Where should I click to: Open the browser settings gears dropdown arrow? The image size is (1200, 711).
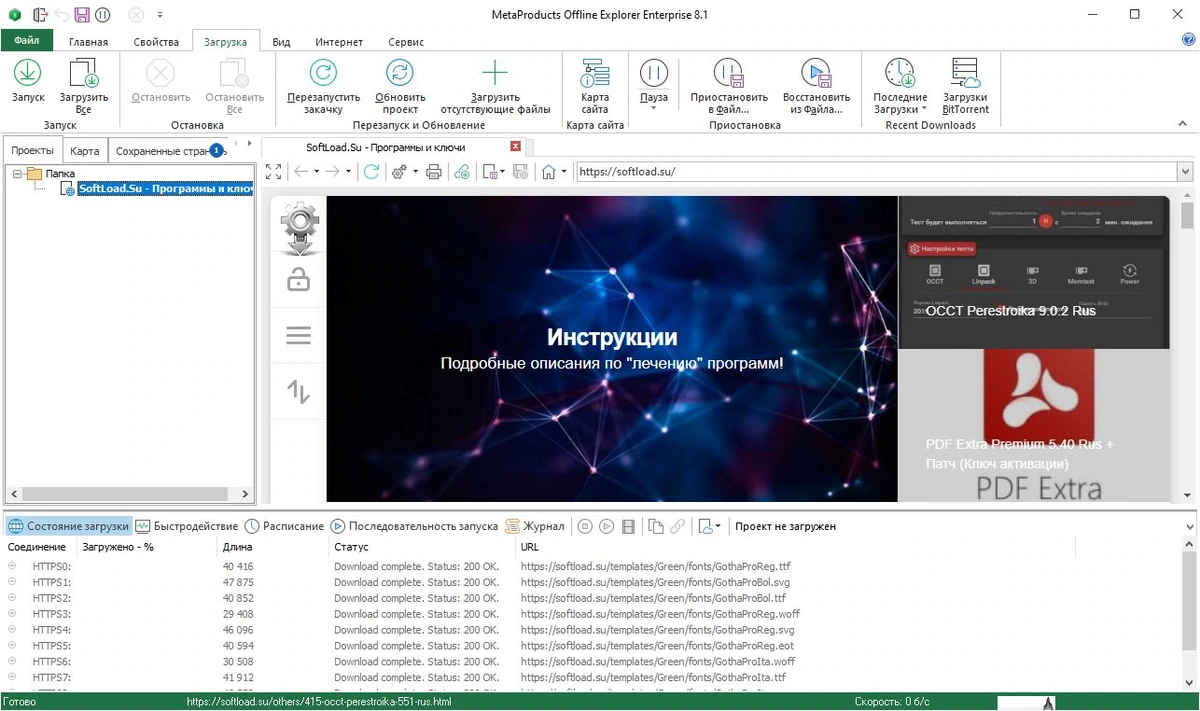pos(415,172)
